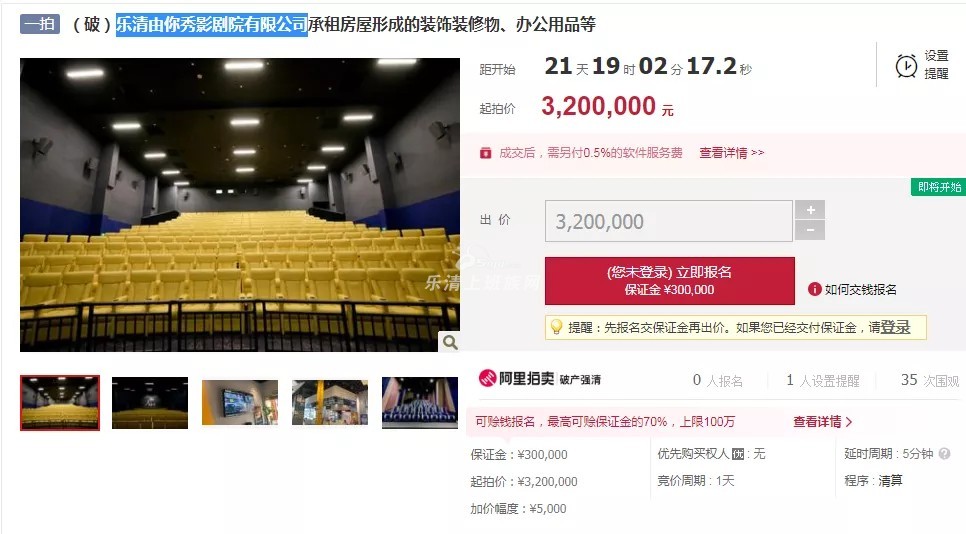Click the 优 badge beside 优先购买权人

(x=738, y=455)
